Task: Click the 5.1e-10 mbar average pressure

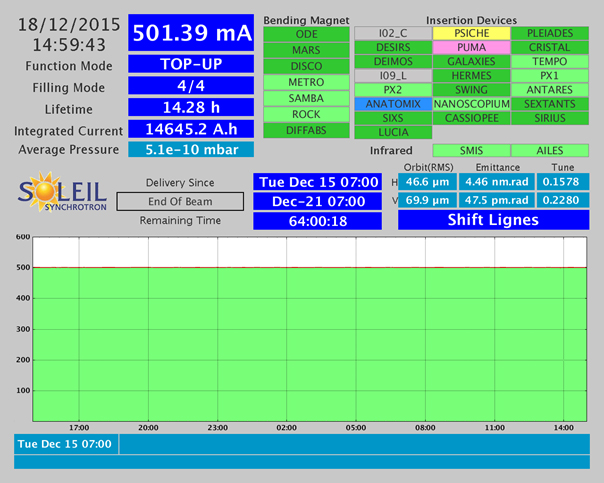Action: click(x=191, y=150)
